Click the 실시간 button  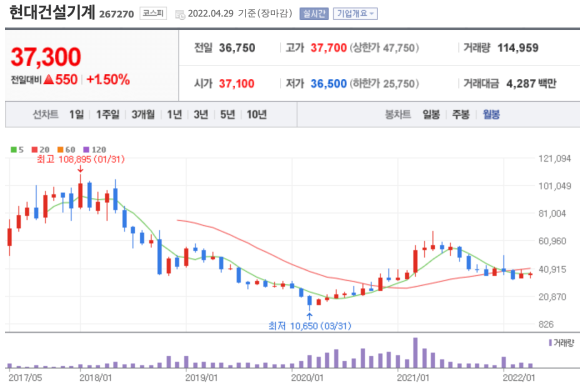[314, 14]
